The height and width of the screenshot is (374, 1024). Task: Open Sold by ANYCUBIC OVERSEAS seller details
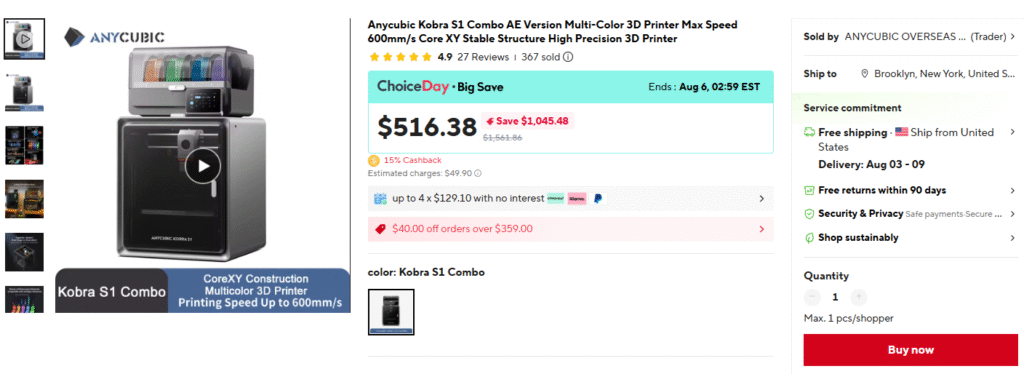tap(910, 37)
